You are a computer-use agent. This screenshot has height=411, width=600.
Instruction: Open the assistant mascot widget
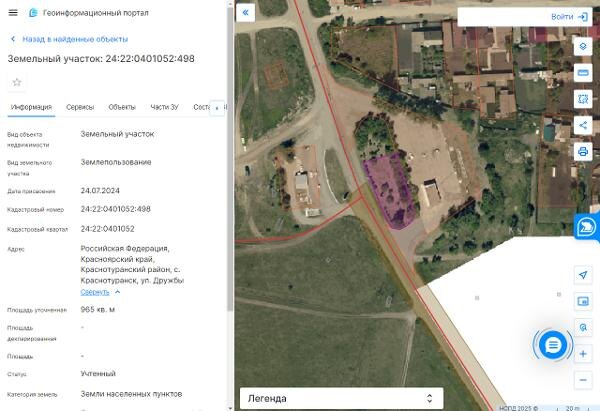[x=586, y=227]
